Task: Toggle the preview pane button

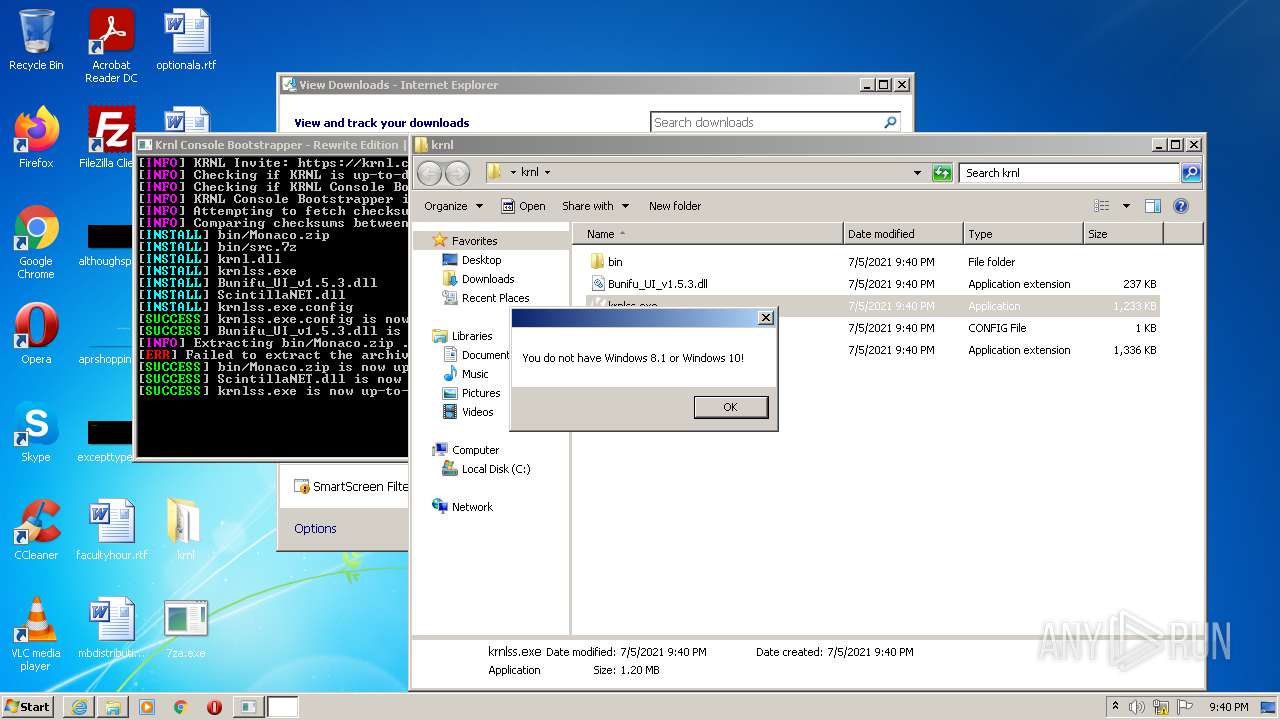Action: (x=1152, y=206)
